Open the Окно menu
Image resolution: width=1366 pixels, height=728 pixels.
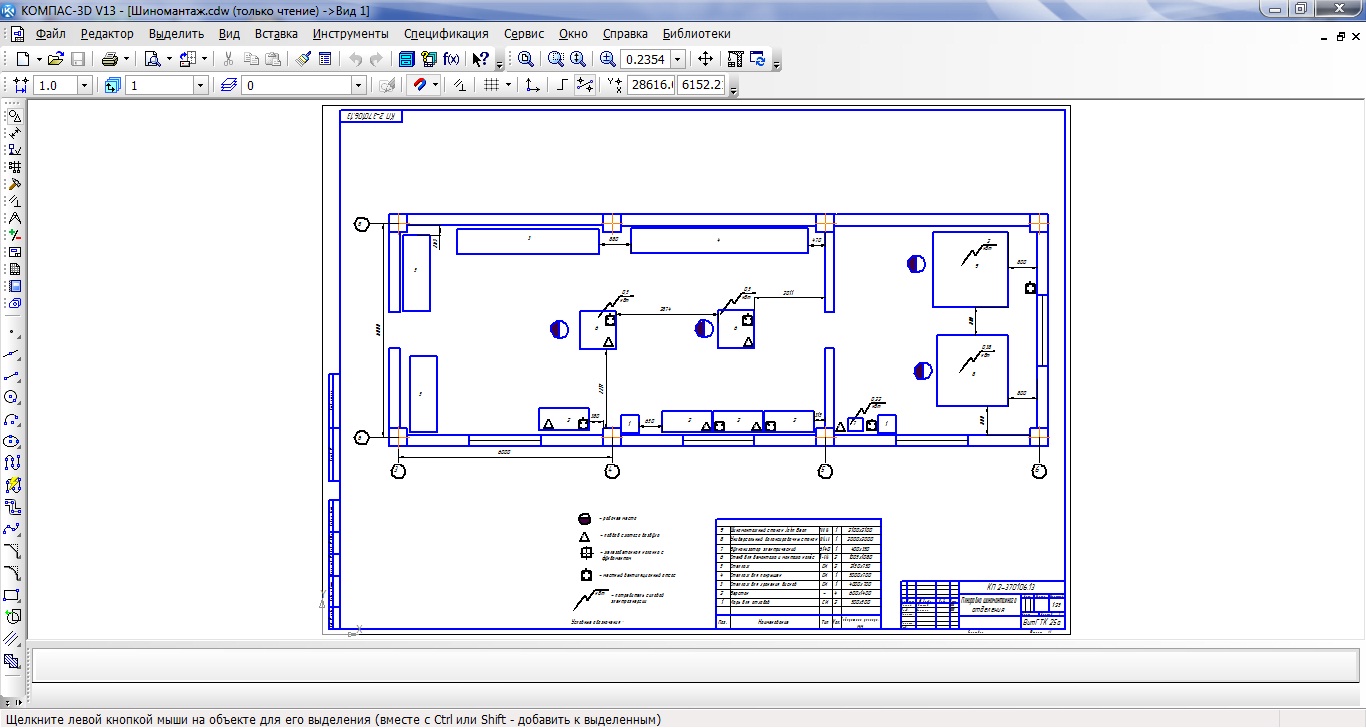click(573, 34)
